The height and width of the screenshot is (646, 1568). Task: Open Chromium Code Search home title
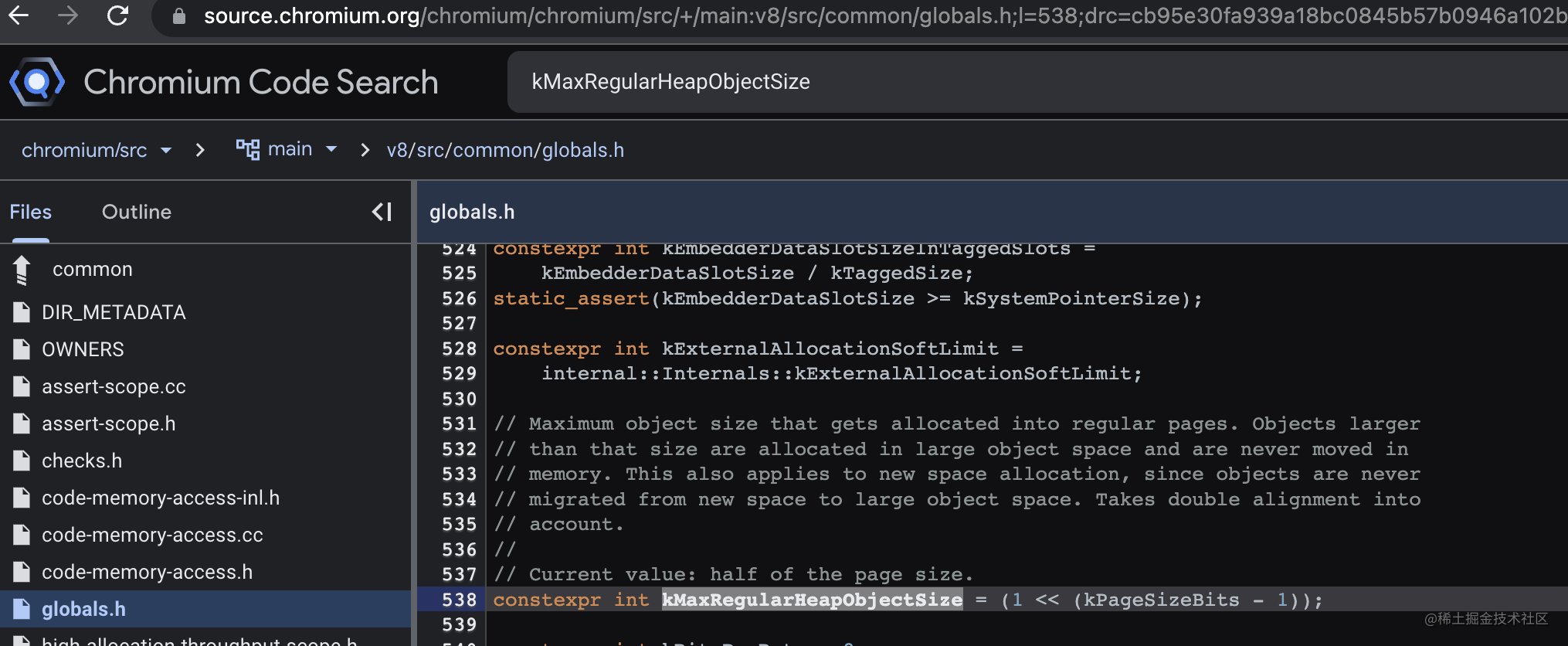pos(261,82)
